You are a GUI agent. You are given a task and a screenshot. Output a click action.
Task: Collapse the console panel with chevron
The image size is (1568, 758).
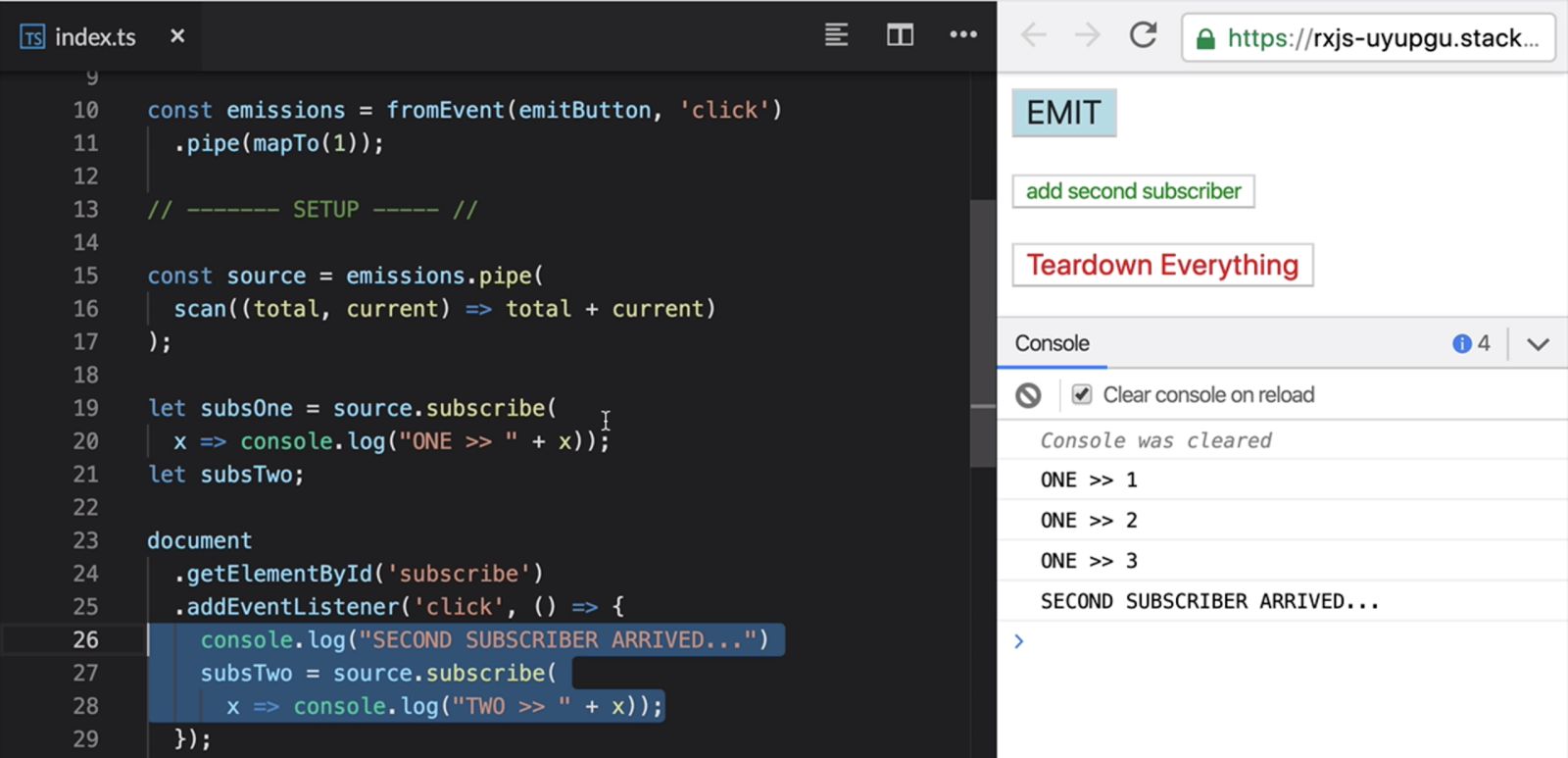(x=1538, y=344)
